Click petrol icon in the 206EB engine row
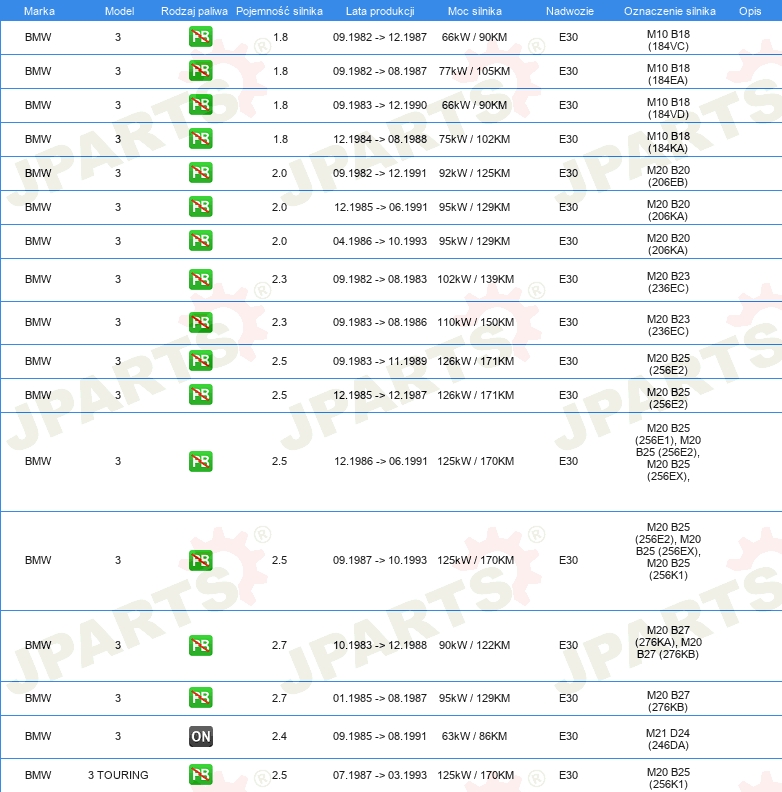 point(201,173)
